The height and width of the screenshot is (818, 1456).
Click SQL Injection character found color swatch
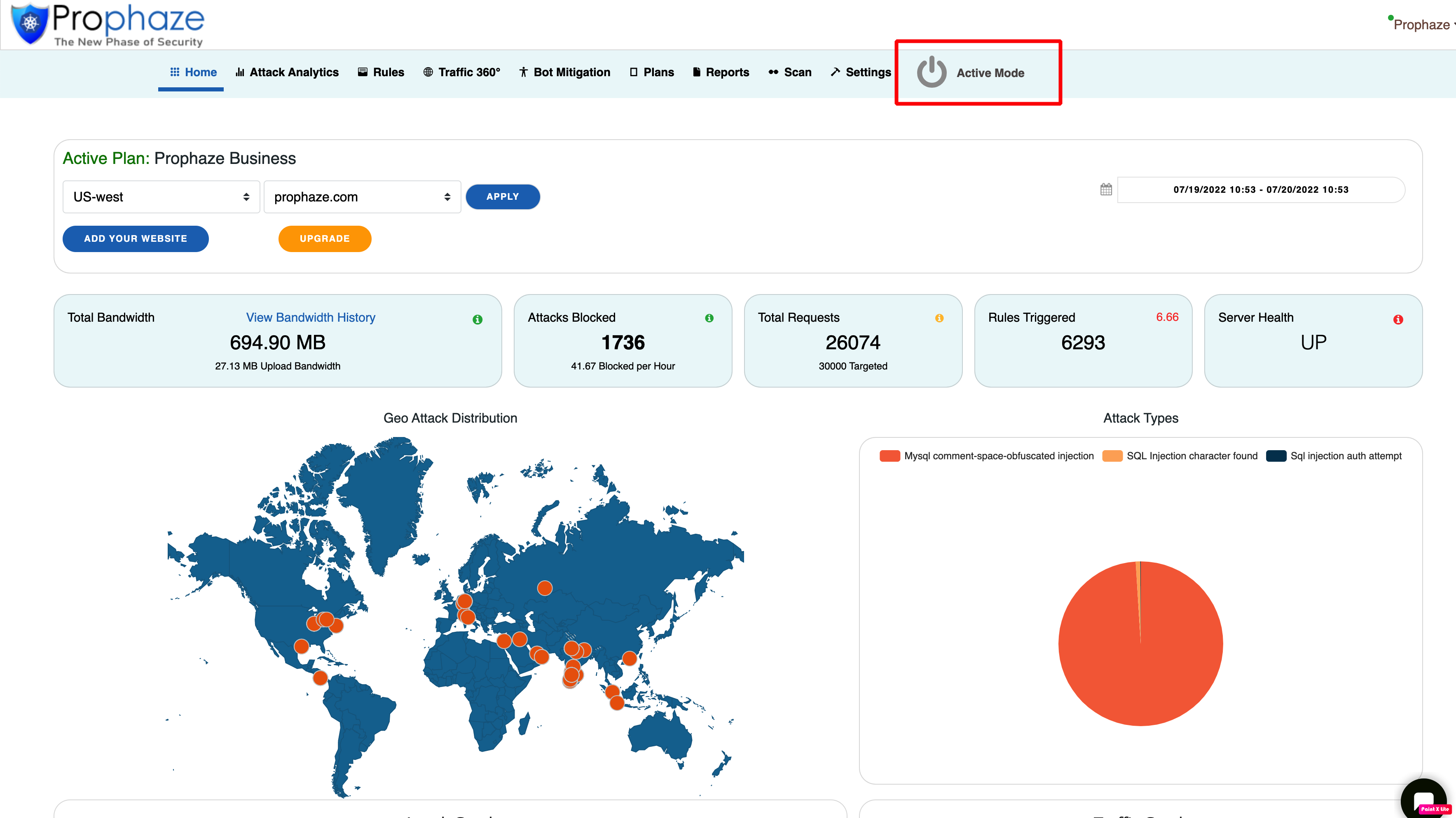[1112, 456]
